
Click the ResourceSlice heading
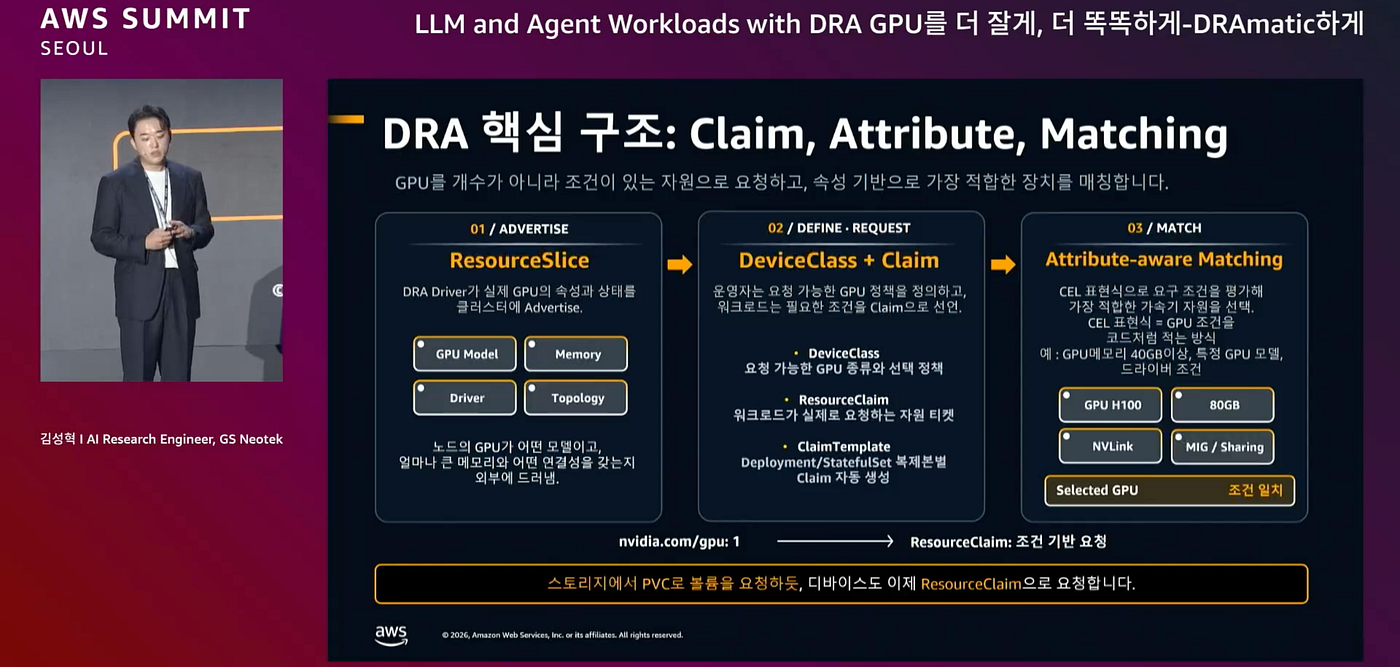click(x=519, y=261)
